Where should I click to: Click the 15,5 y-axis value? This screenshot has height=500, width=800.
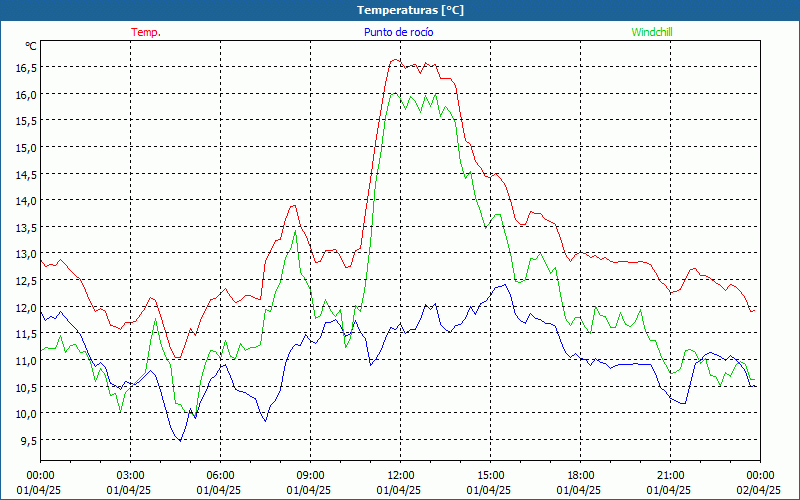pyautogui.click(x=26, y=120)
